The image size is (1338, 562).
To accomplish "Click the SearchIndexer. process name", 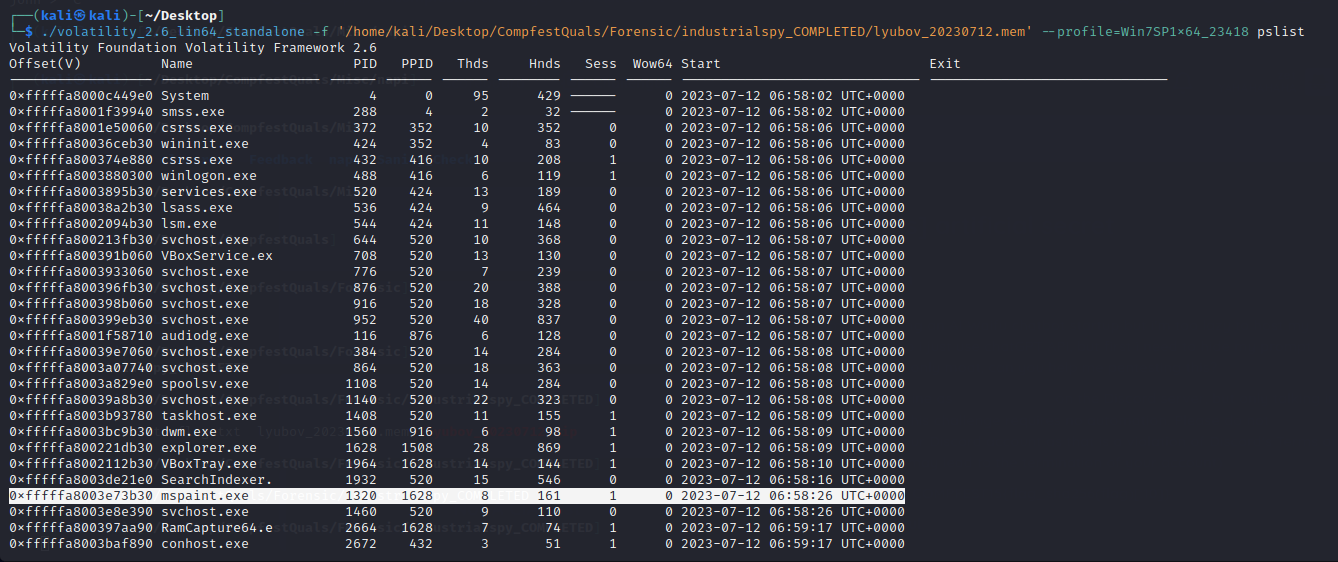I will pyautogui.click(x=217, y=480).
